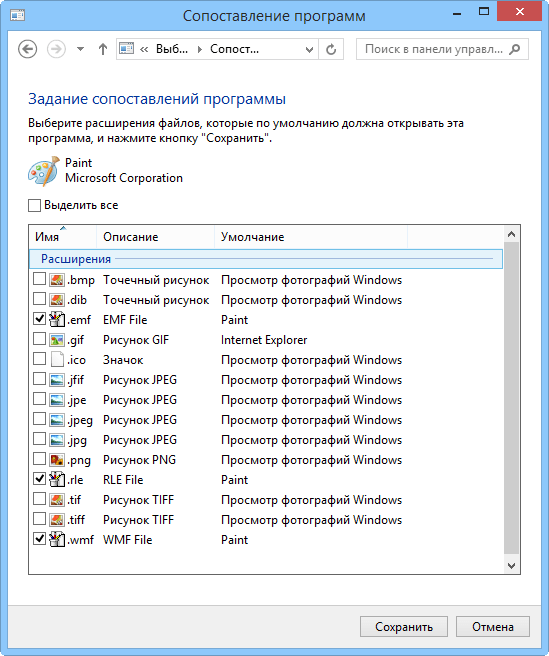Click the .png file type icon
Image resolution: width=549 pixels, height=656 pixels.
pyautogui.click(x=57, y=460)
